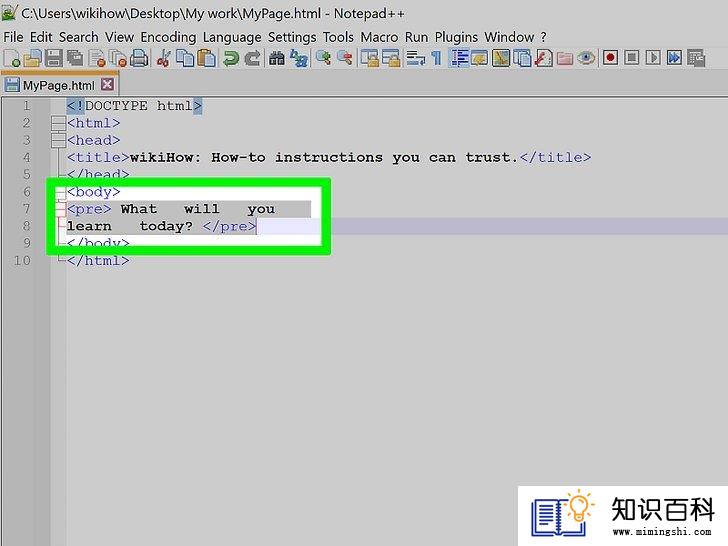Undo the last edit with green arrow

click(x=231, y=58)
